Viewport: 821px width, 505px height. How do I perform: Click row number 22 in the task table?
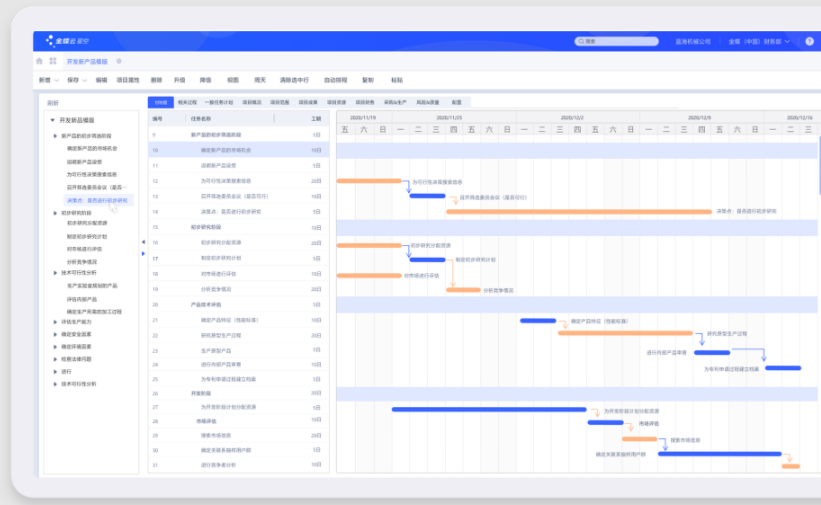(155, 335)
